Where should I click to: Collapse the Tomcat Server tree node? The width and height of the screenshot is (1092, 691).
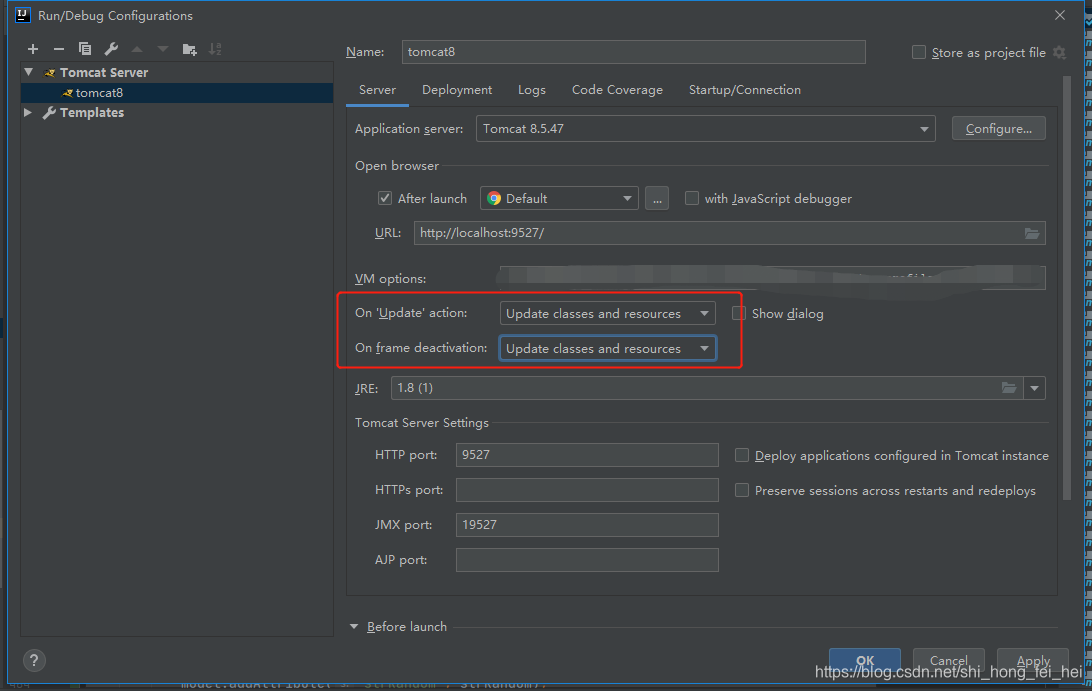(x=29, y=72)
